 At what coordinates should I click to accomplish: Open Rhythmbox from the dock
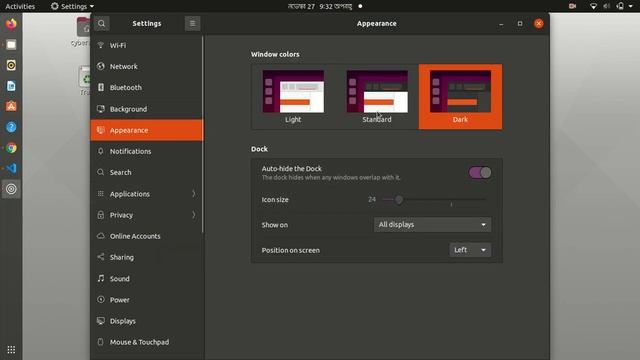[11, 65]
